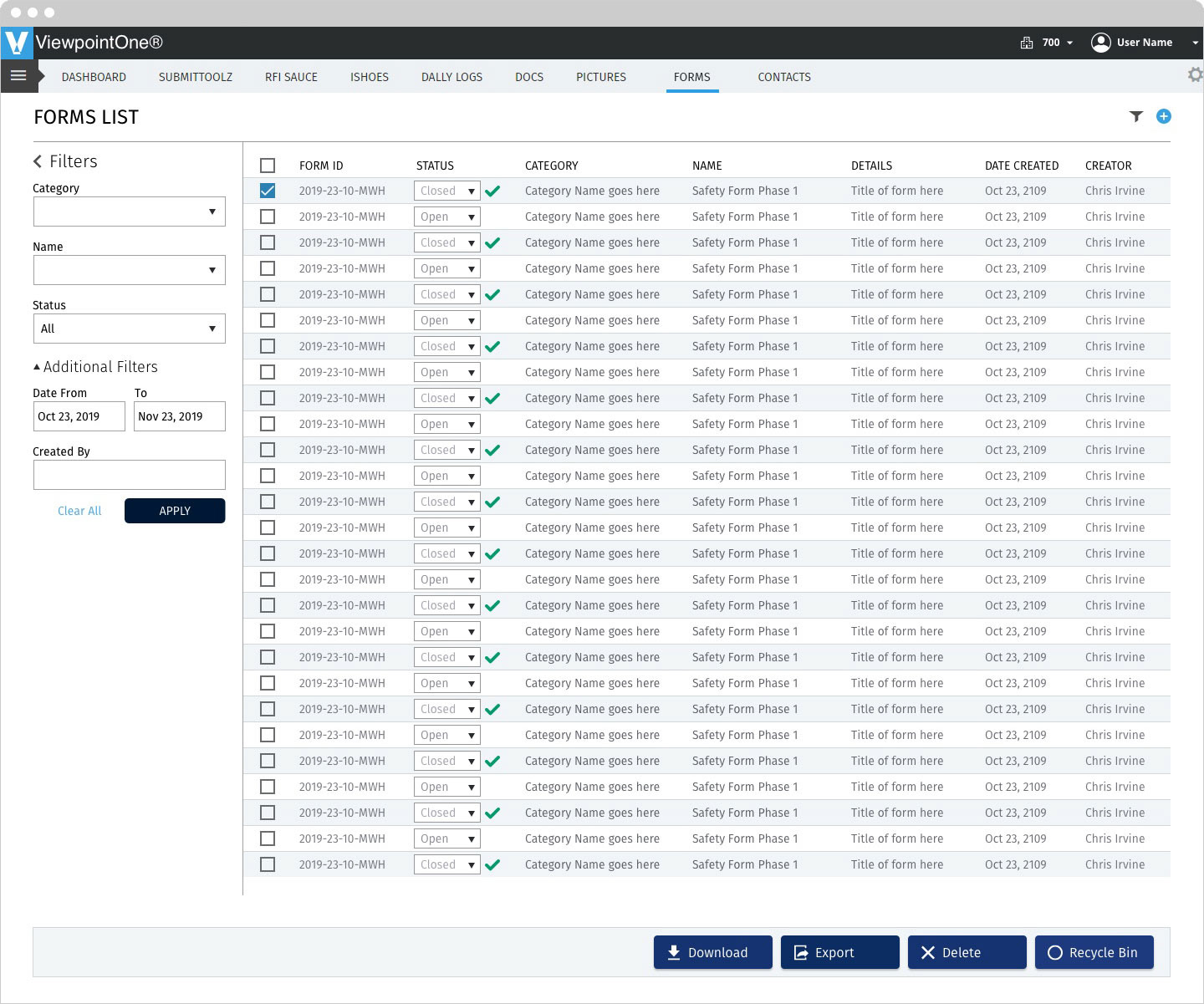Open the Closed status dropdown in the checked row
1204x1004 pixels.
coord(447,191)
